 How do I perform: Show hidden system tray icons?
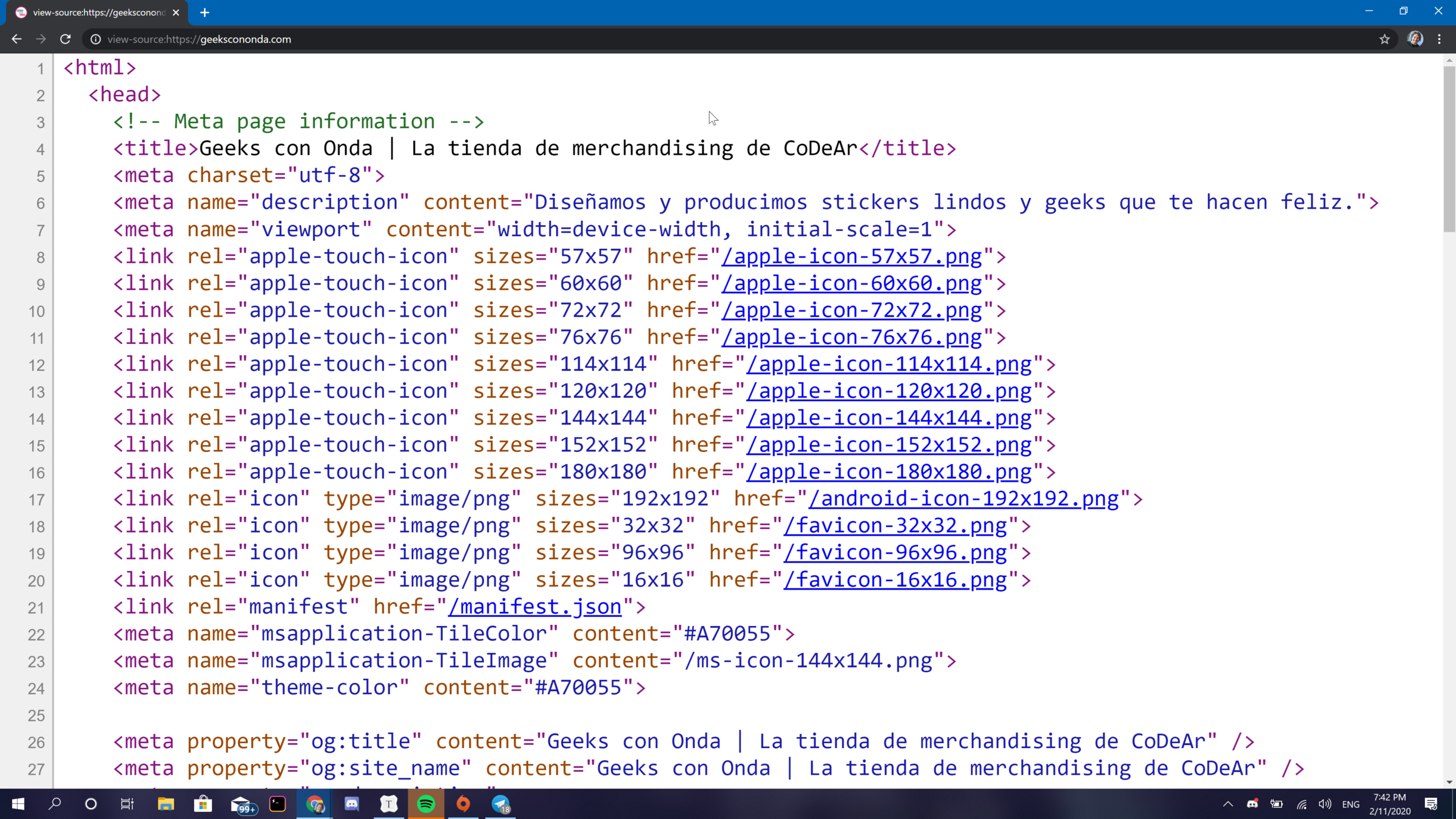[x=1228, y=804]
